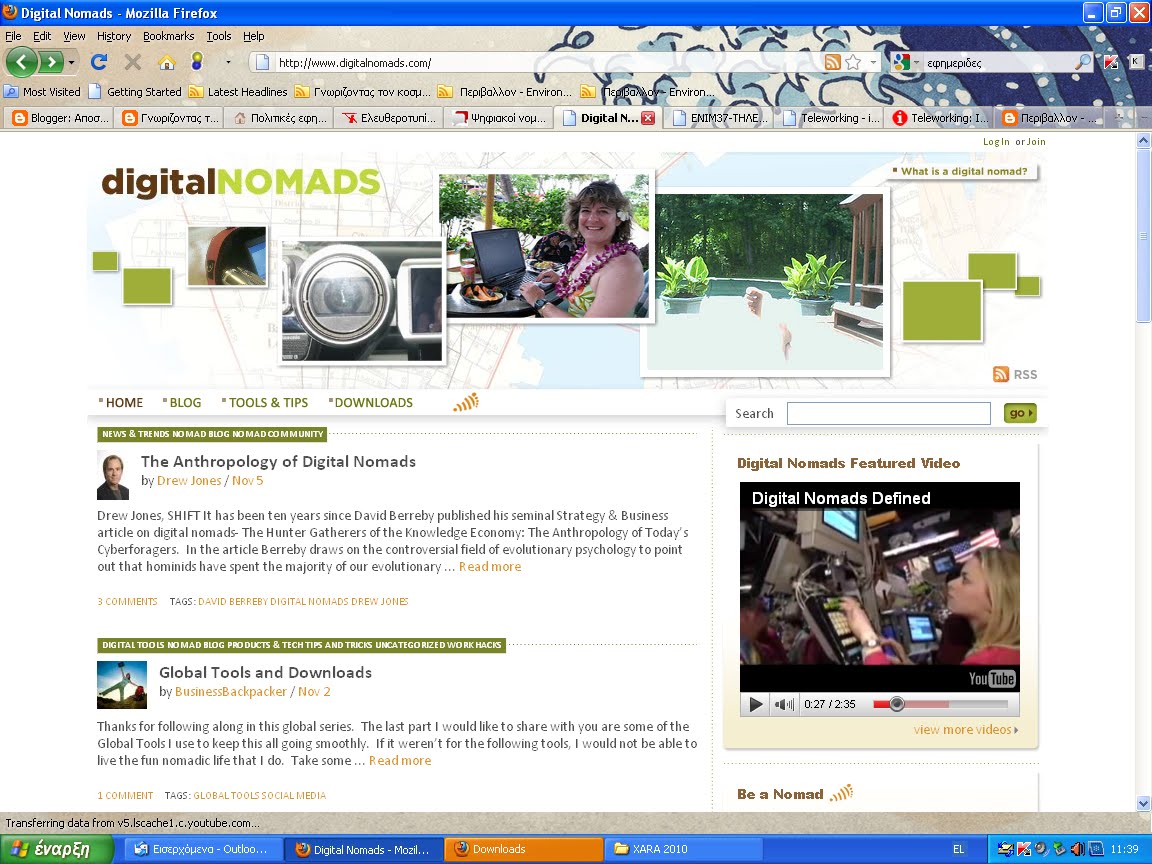Switch to the Πολιτικές εφη... tab
1152x864 pixels.
[x=279, y=118]
